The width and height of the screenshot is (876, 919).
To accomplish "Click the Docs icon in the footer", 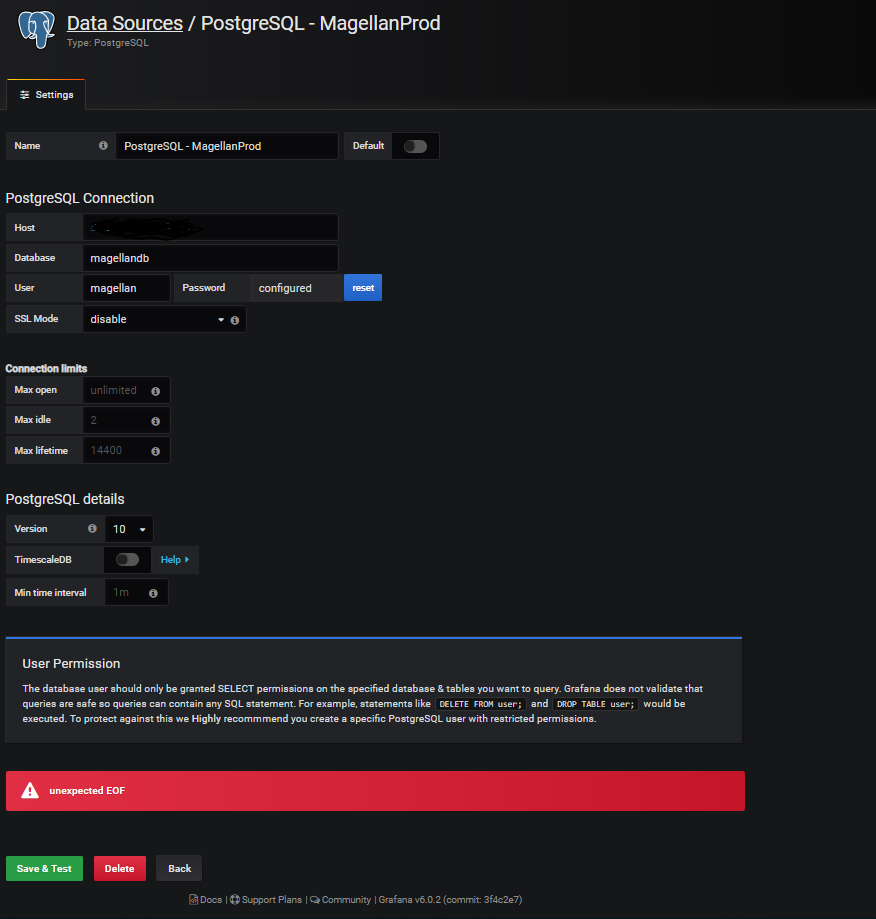I will point(193,899).
